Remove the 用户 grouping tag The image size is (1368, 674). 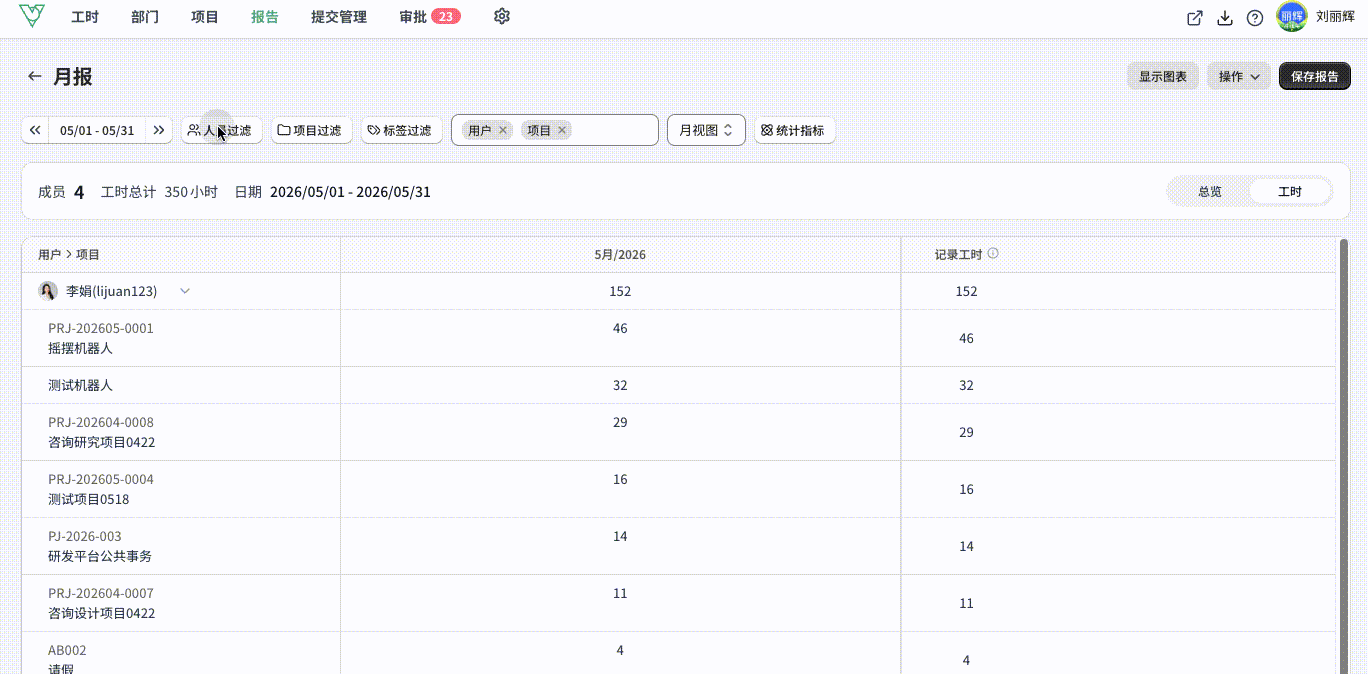point(503,130)
